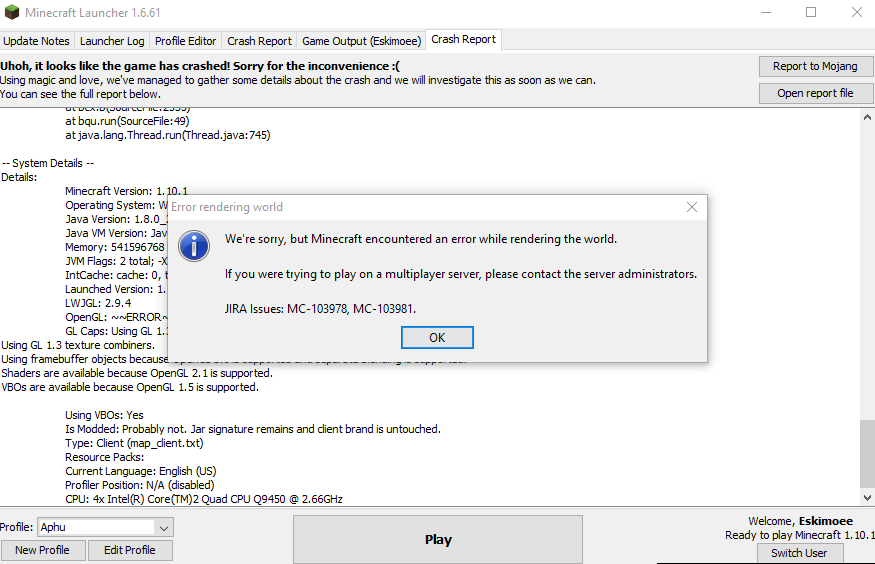Open Game Output (Eskimoee) tab
The image size is (875, 564).
tap(361, 41)
